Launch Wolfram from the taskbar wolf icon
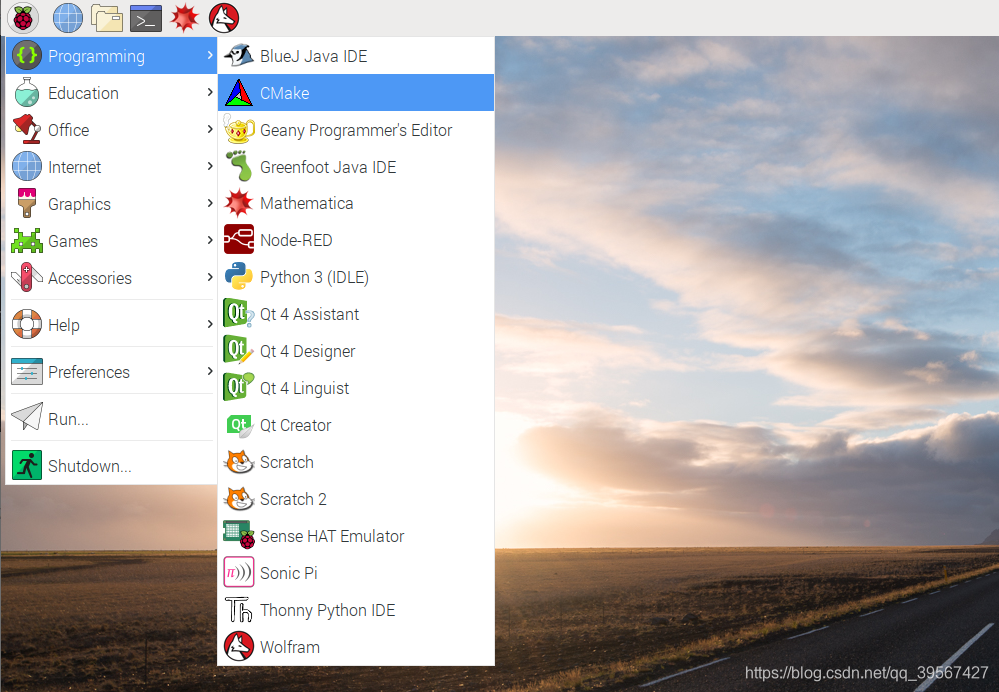The image size is (999, 692). pyautogui.click(x=224, y=18)
